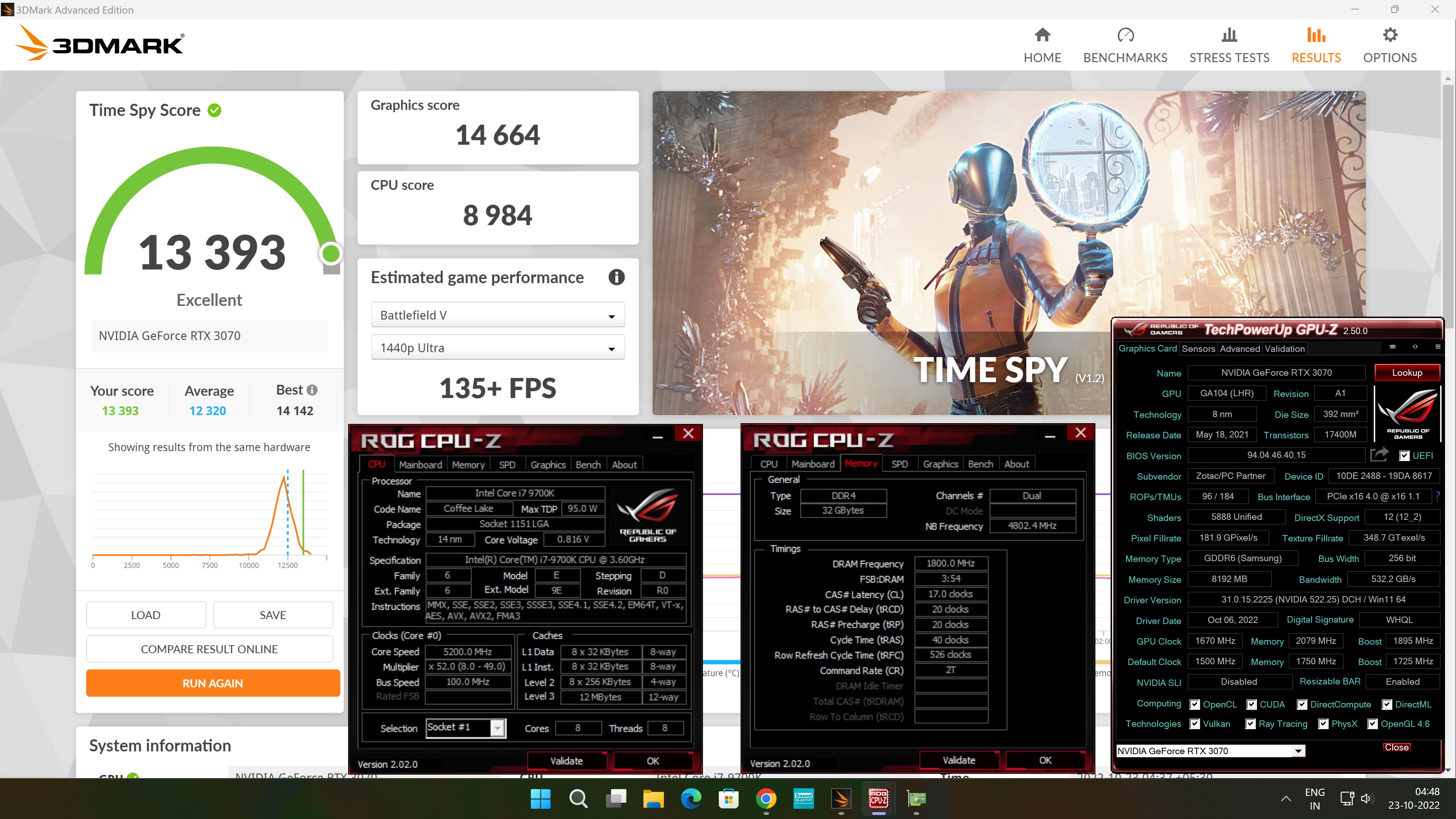Click the GPU-Z Name field

tap(1276, 372)
